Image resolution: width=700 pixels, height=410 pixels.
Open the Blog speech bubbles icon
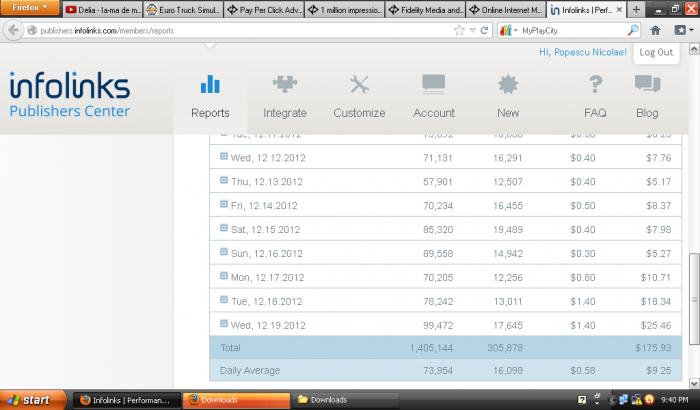coord(647,84)
